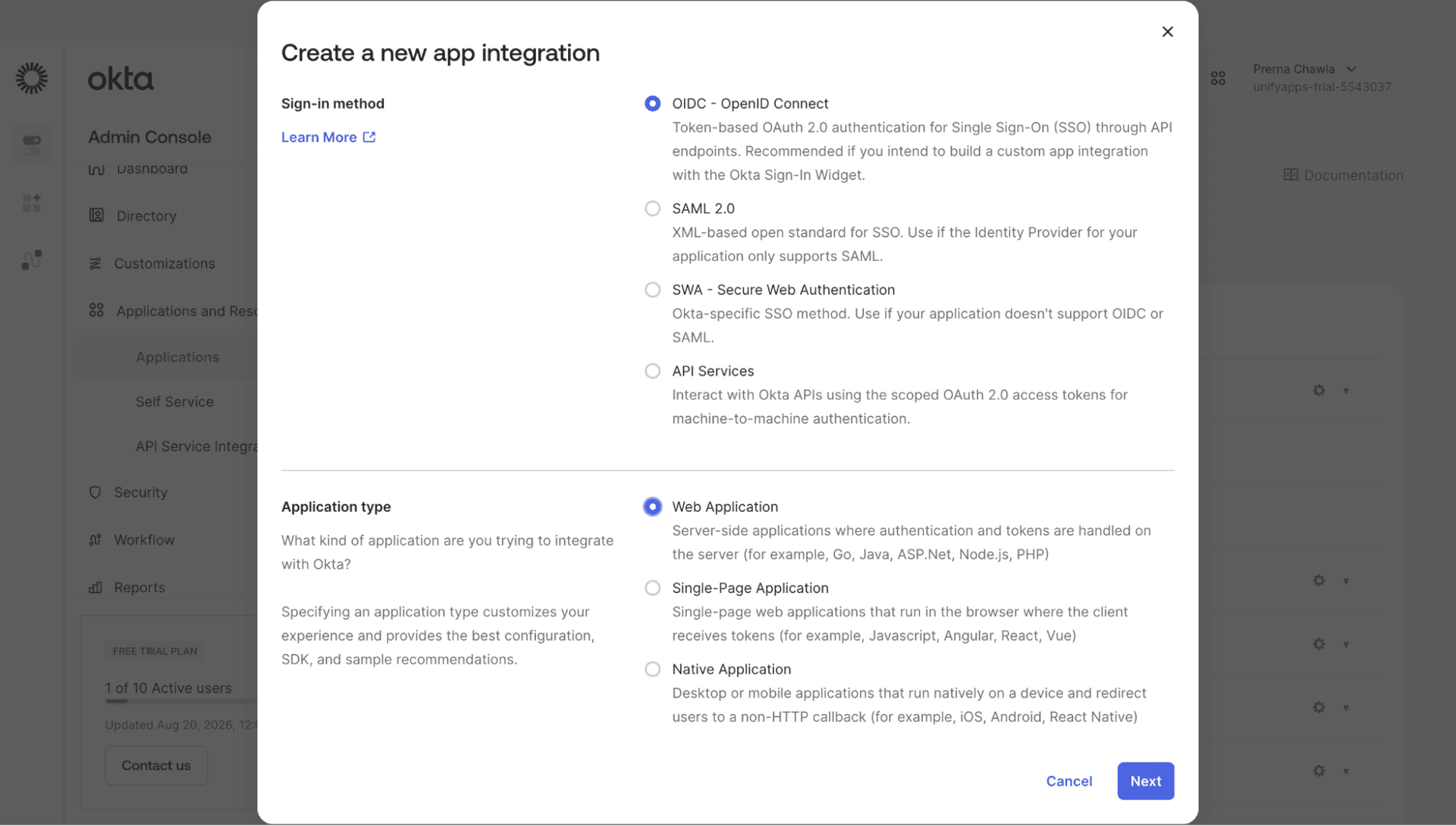The width and height of the screenshot is (1456, 826).
Task: Open the toggle-shaped icon in left rail
Action: coord(32,145)
